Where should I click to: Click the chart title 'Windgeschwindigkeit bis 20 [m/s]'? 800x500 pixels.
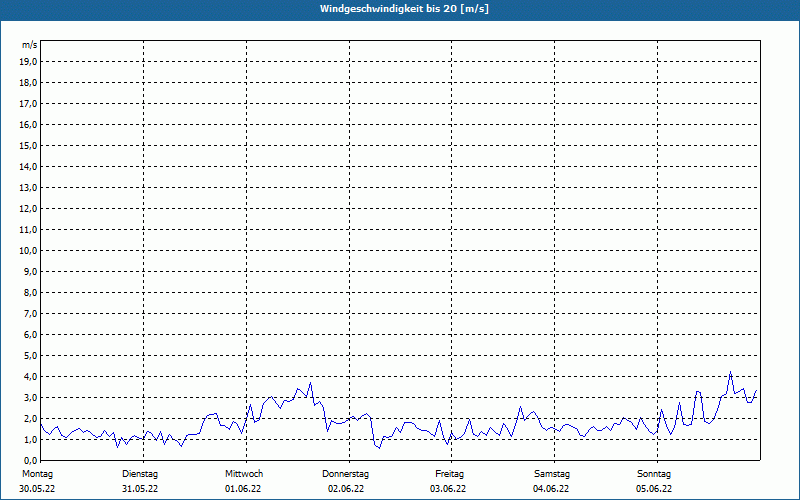pos(404,9)
